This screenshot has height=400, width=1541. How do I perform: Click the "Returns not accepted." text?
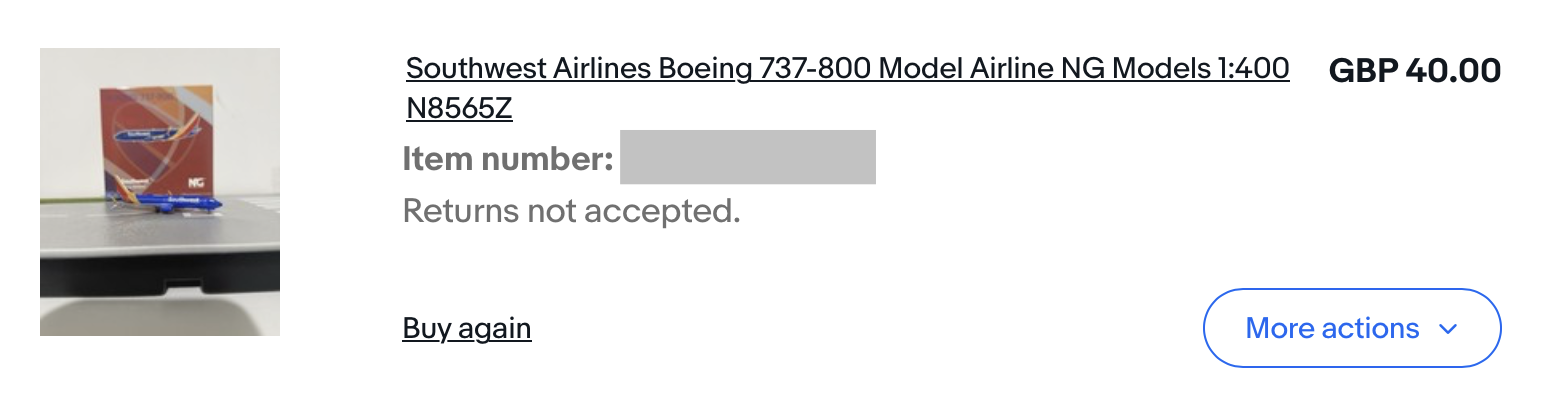571,211
